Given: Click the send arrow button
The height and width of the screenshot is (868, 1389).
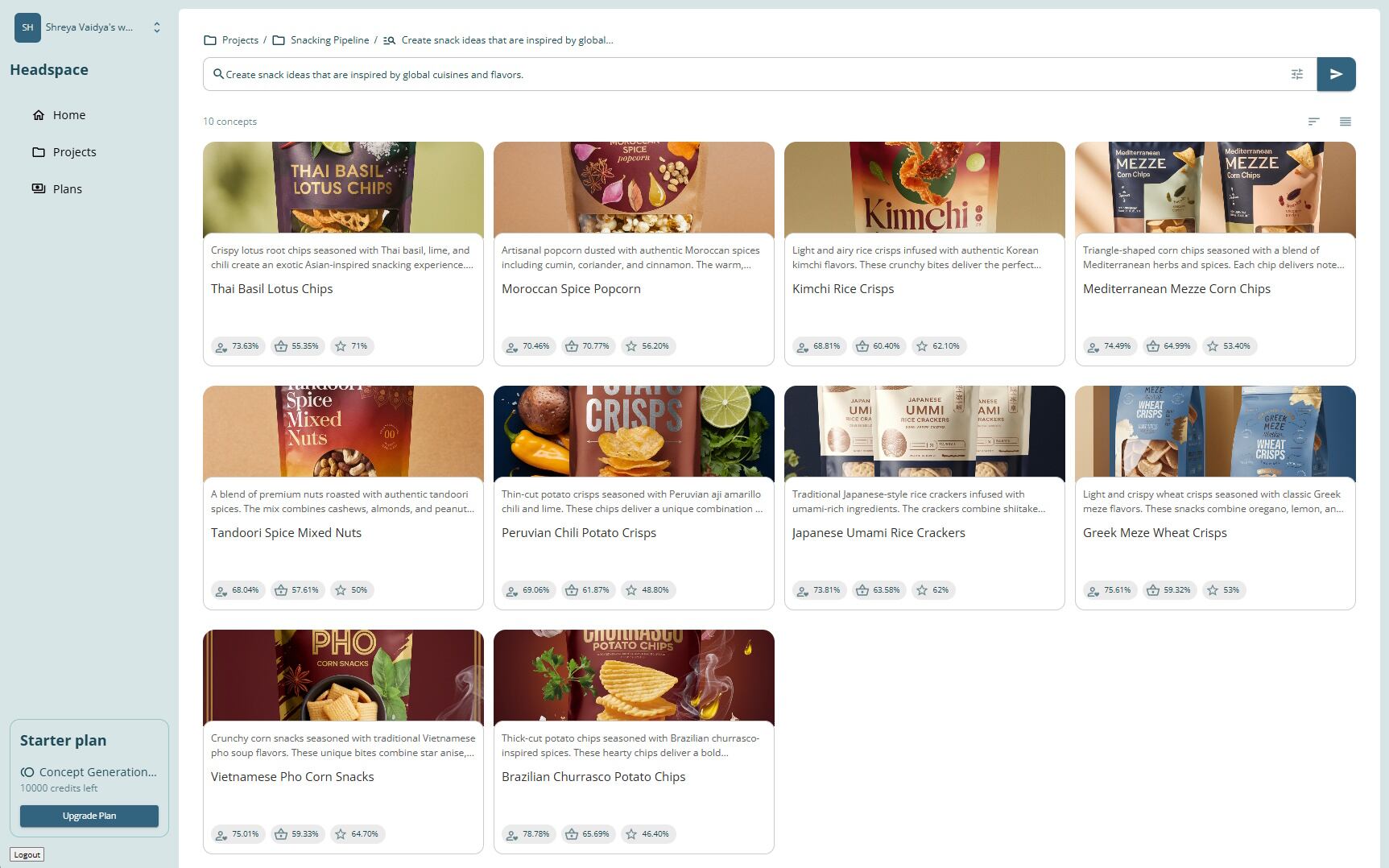Looking at the screenshot, I should pyautogui.click(x=1336, y=74).
